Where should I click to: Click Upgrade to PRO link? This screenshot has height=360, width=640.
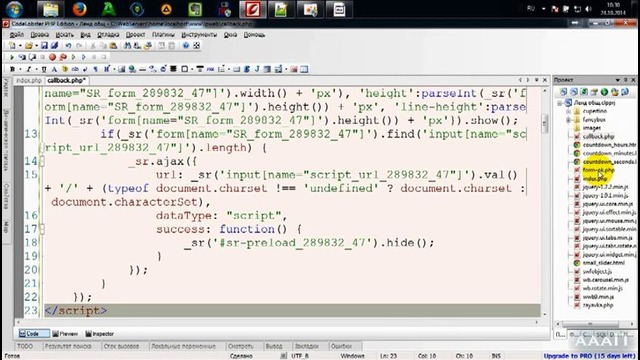[590, 356]
